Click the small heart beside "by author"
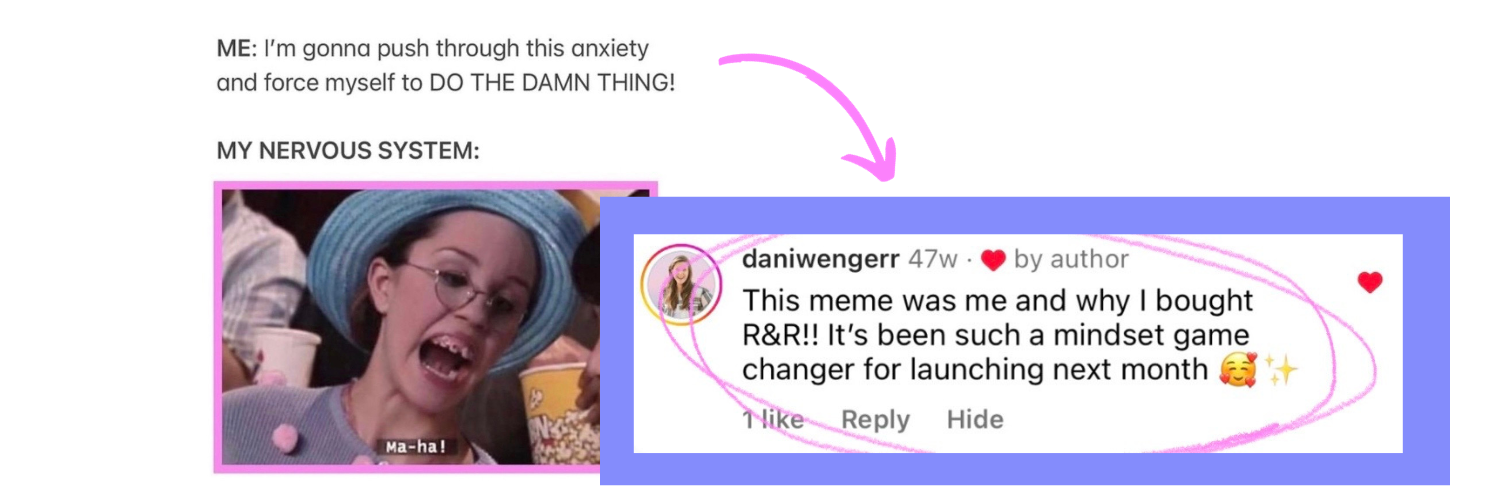The height and width of the screenshot is (500, 1500). 992,260
